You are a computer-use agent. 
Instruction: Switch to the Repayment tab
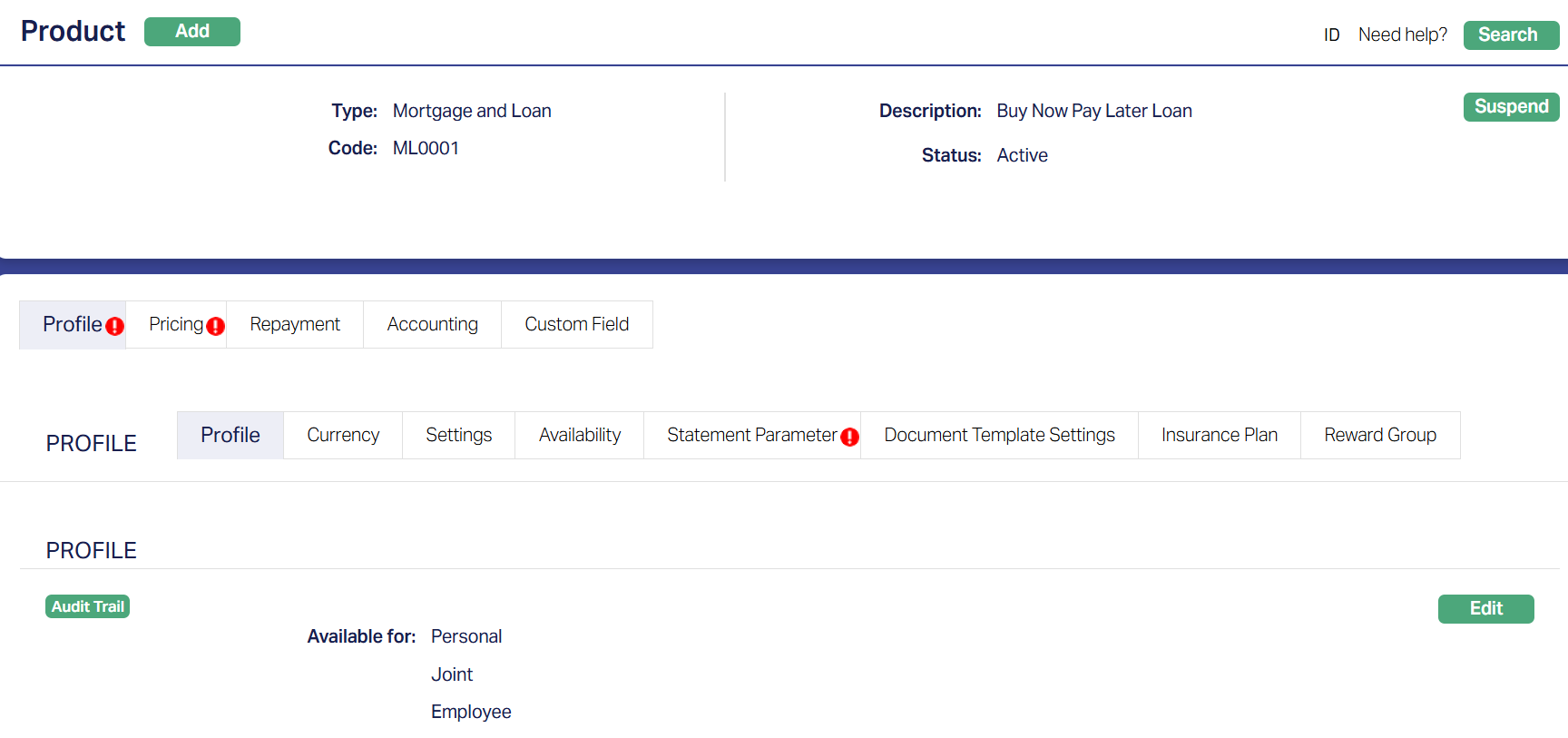tap(295, 325)
